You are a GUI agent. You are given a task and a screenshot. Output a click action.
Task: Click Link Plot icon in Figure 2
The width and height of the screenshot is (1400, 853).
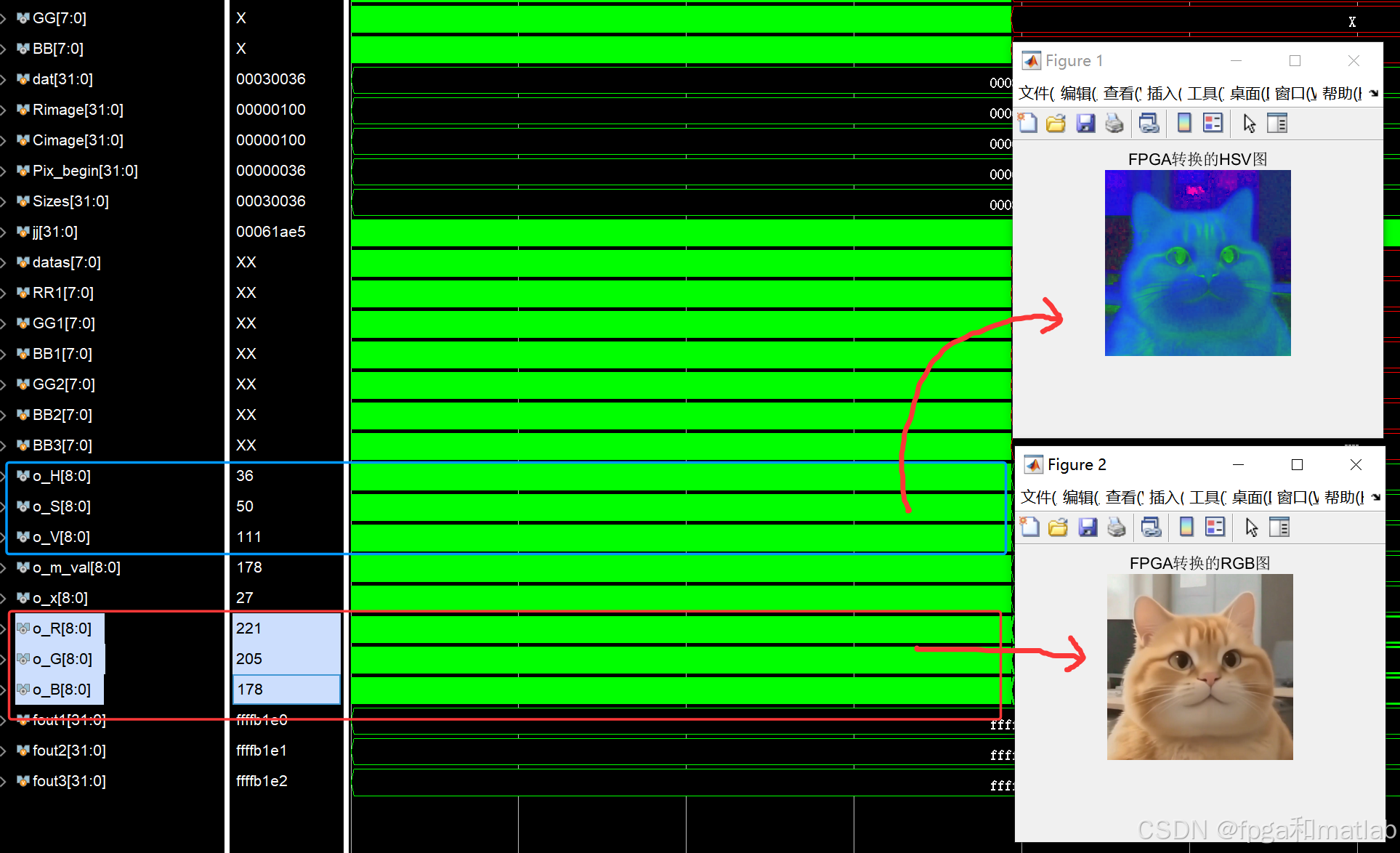pyautogui.click(x=1151, y=527)
